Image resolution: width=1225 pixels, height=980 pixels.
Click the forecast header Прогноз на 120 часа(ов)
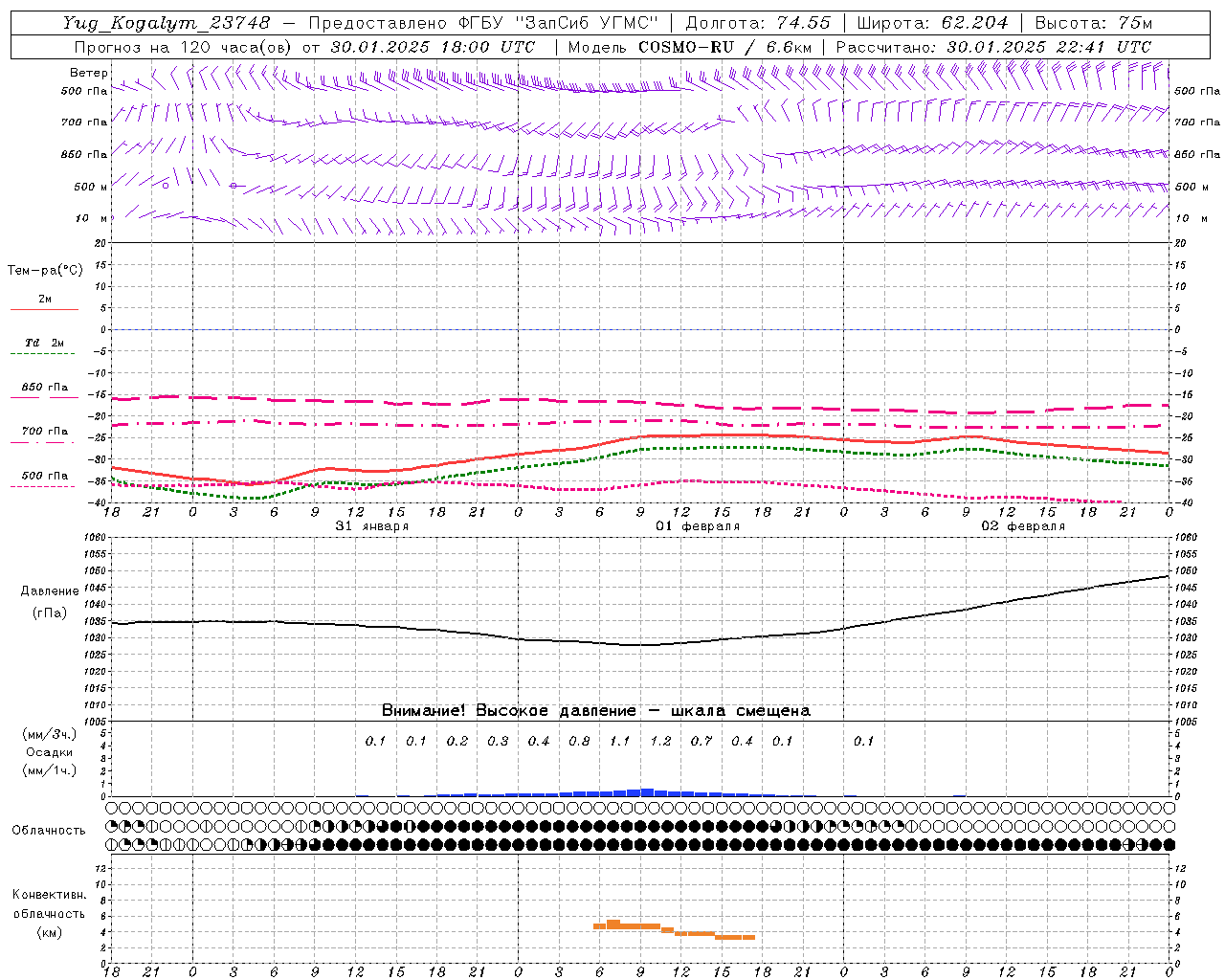coord(185,47)
